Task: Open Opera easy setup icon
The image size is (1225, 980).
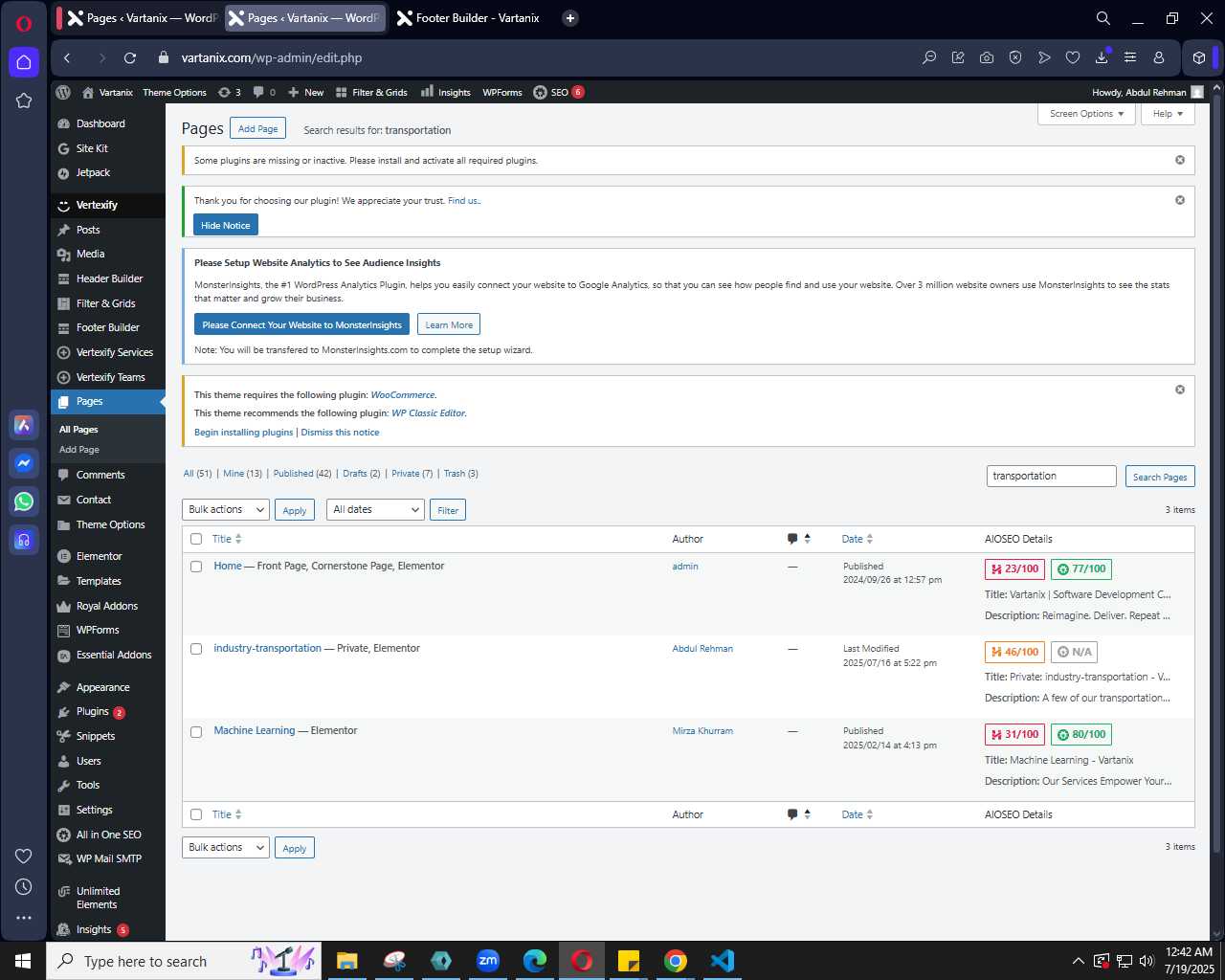Action: coord(1130,57)
